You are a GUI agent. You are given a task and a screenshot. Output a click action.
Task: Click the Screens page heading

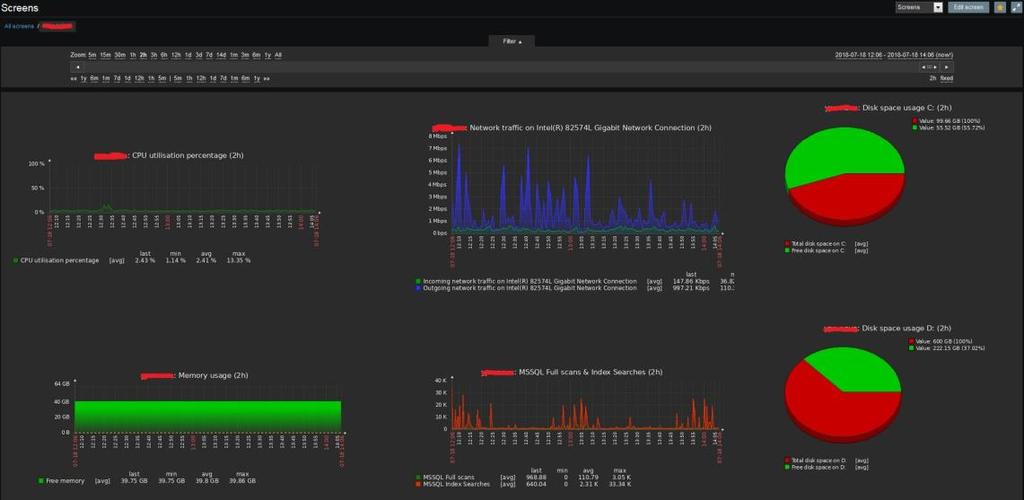(x=20, y=8)
